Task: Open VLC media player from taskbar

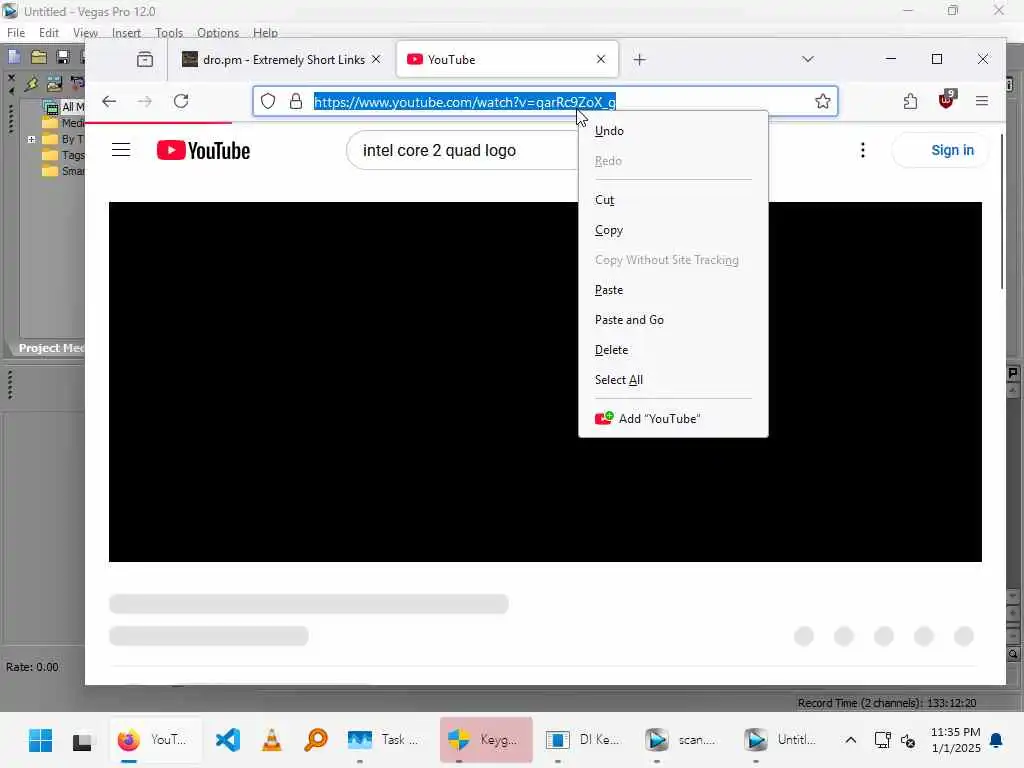Action: [x=272, y=740]
